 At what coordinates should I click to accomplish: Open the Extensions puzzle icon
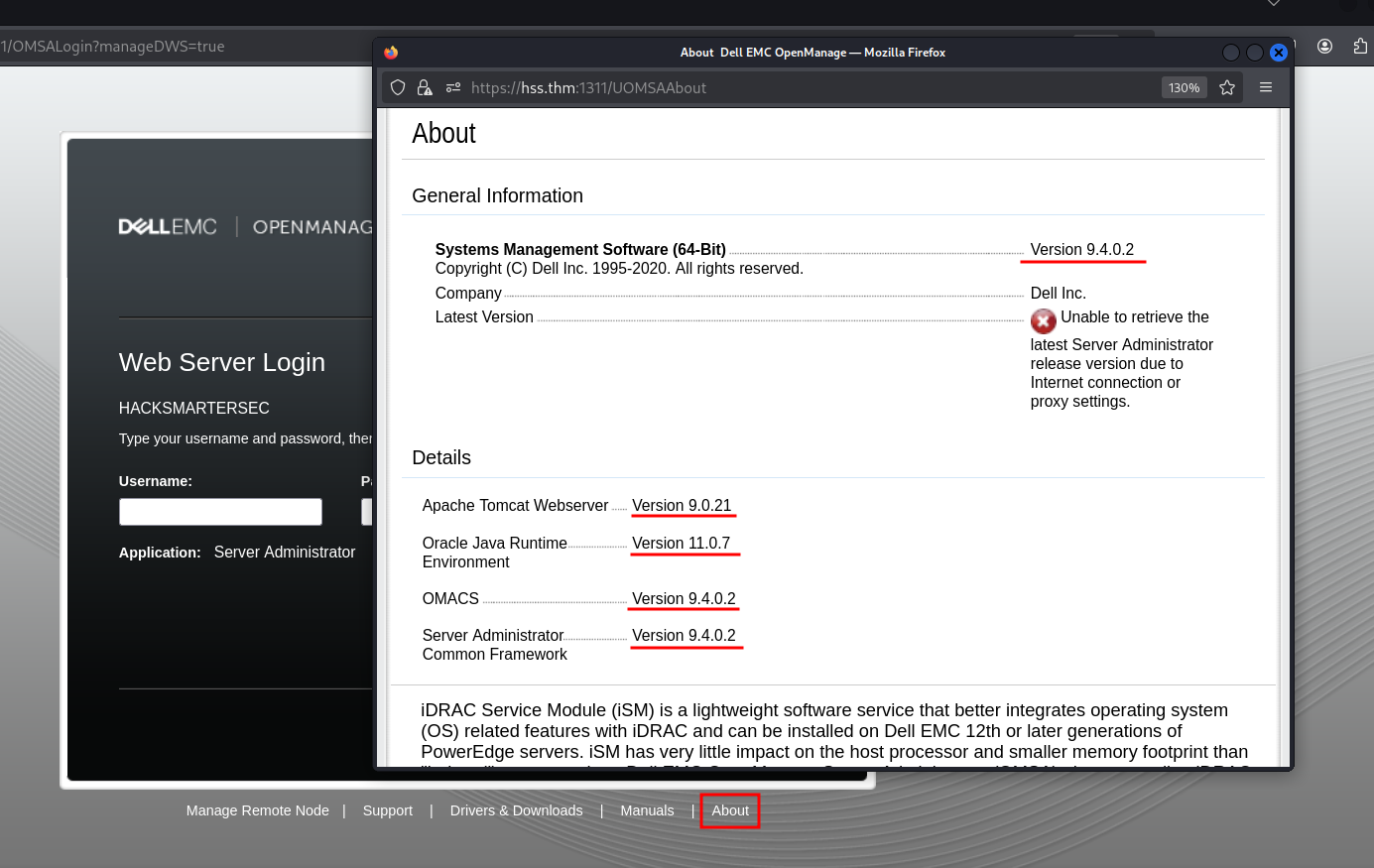click(1360, 47)
